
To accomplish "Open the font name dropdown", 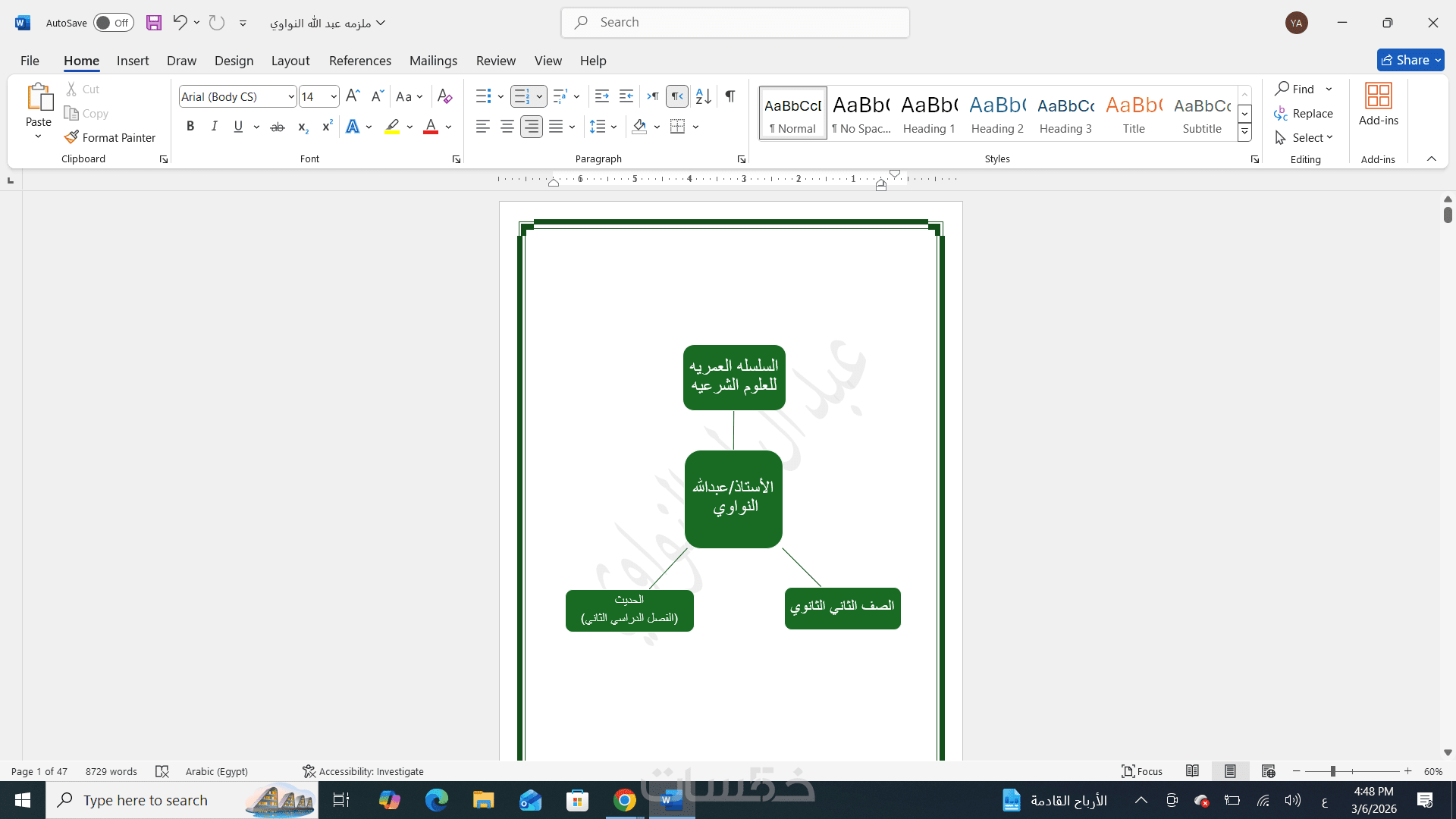I will 291,96.
